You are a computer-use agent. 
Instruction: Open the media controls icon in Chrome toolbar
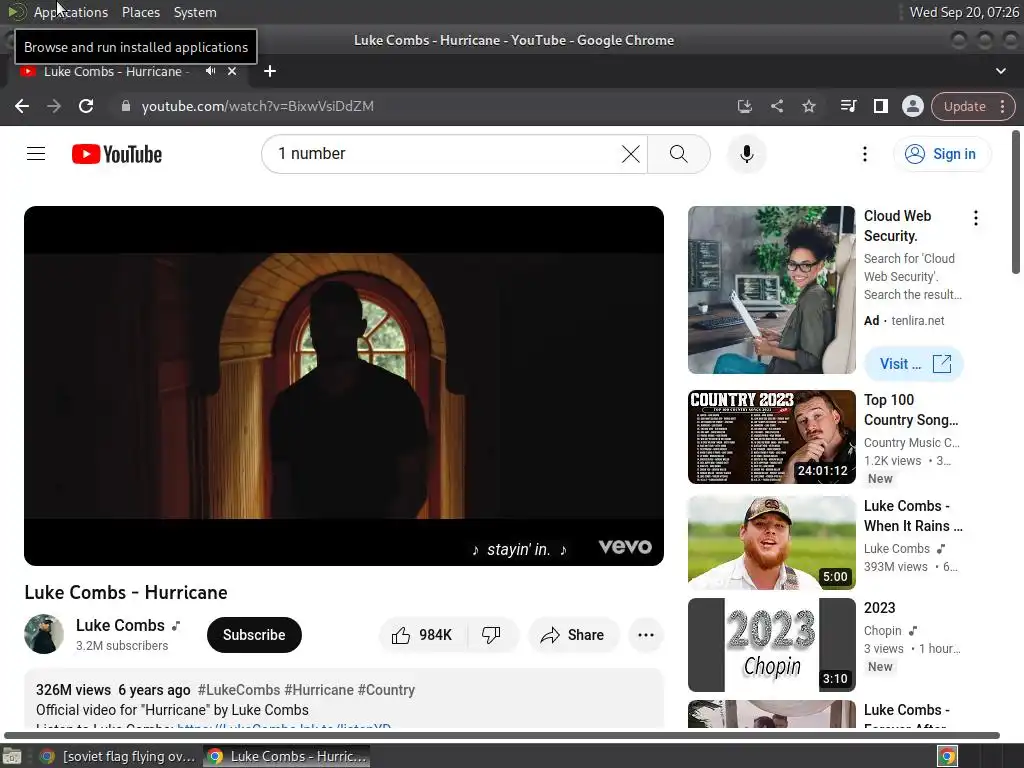[848, 106]
